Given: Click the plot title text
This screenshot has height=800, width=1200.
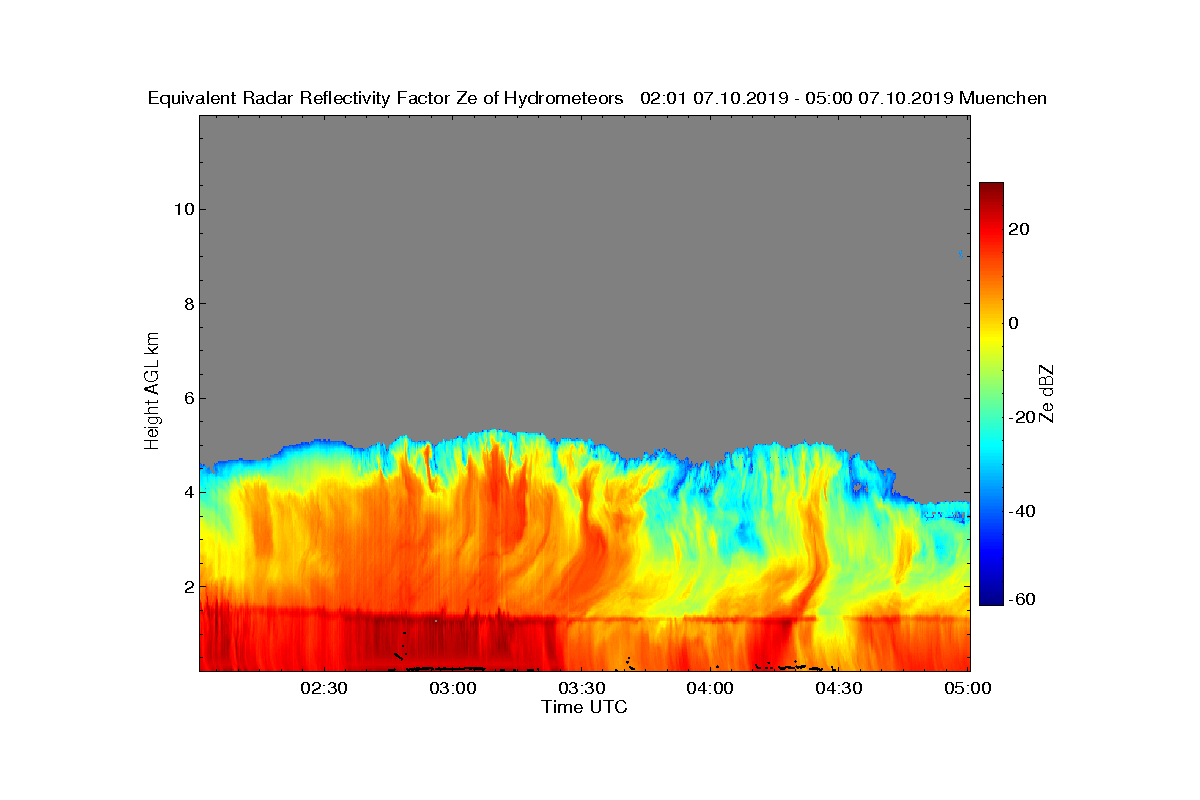Looking at the screenshot, I should click(597, 98).
